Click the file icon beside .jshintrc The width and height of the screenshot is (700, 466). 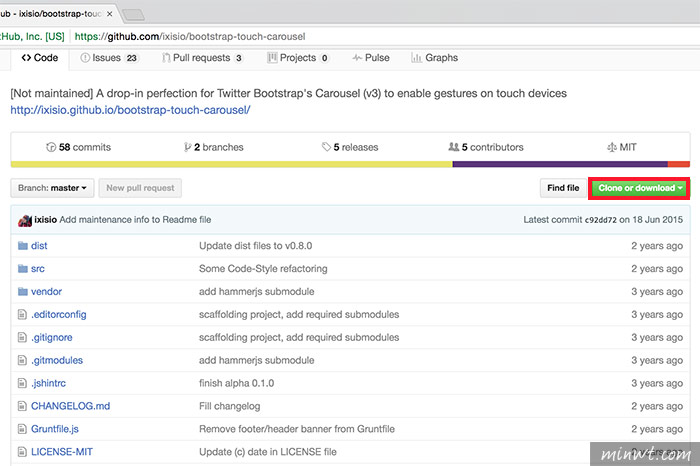click(22, 383)
